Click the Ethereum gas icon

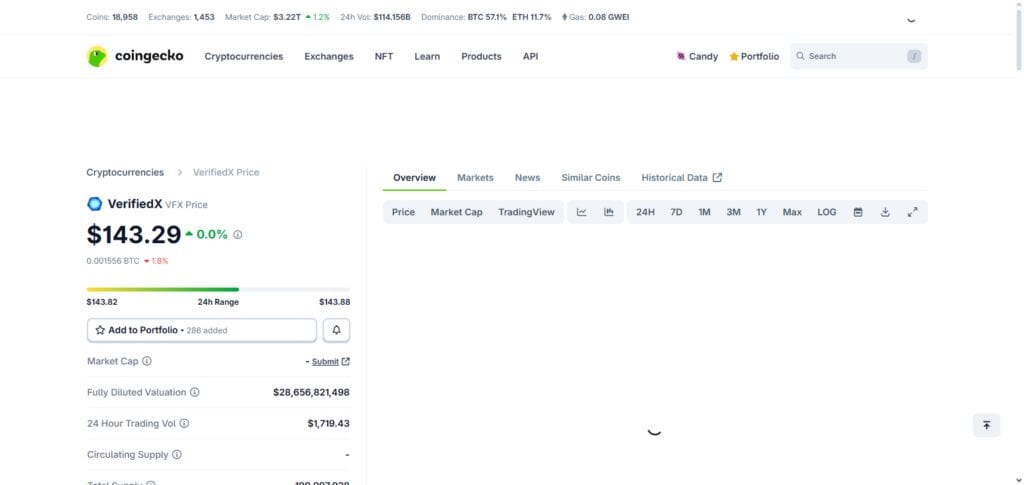(565, 17)
